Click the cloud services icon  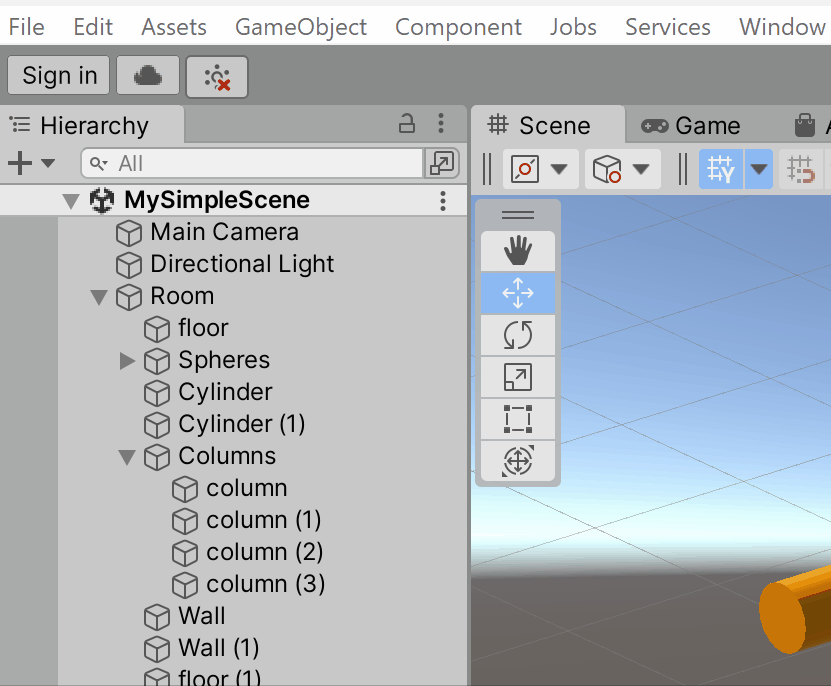(x=148, y=76)
